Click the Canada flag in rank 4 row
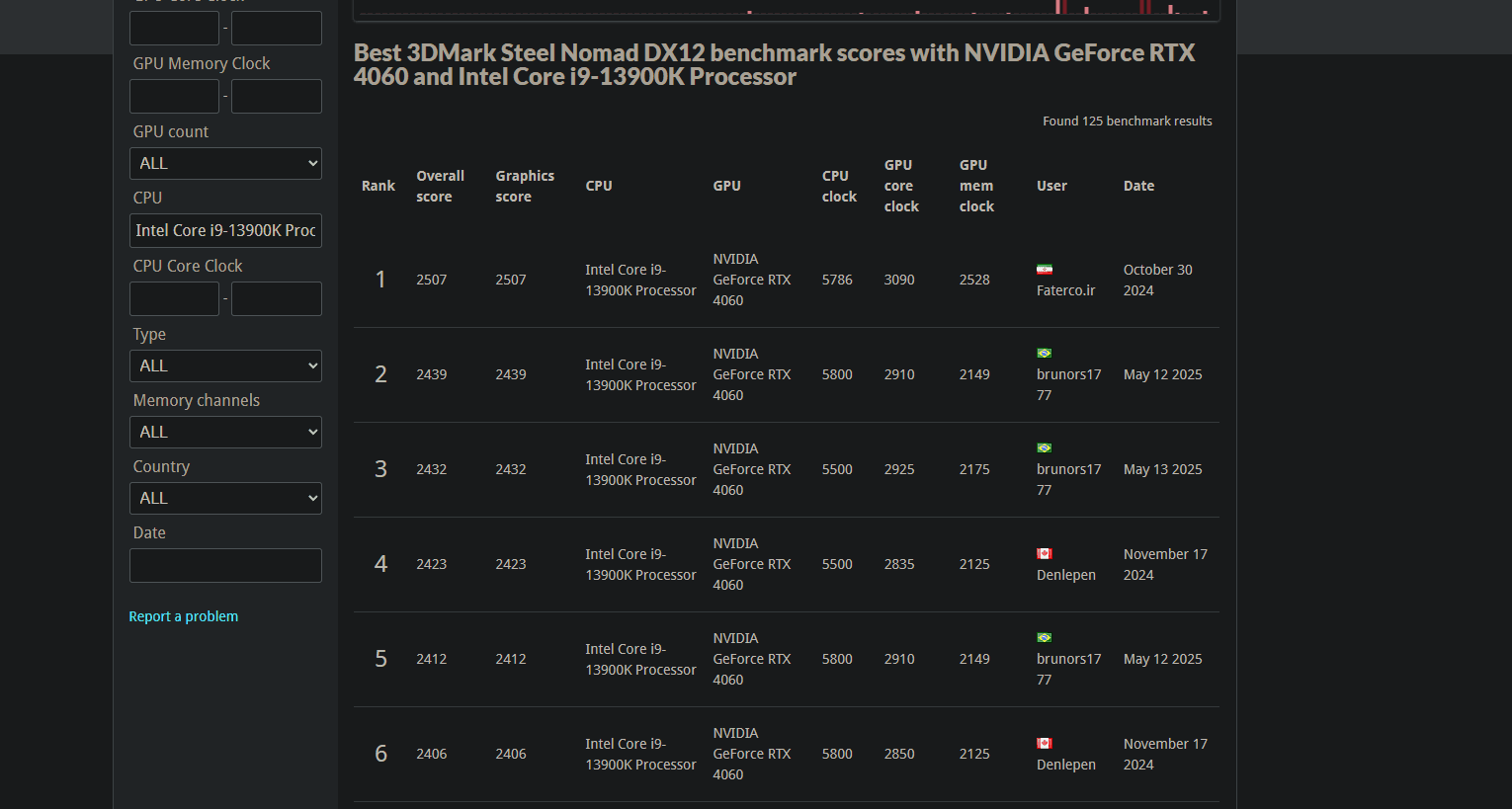 [x=1044, y=554]
